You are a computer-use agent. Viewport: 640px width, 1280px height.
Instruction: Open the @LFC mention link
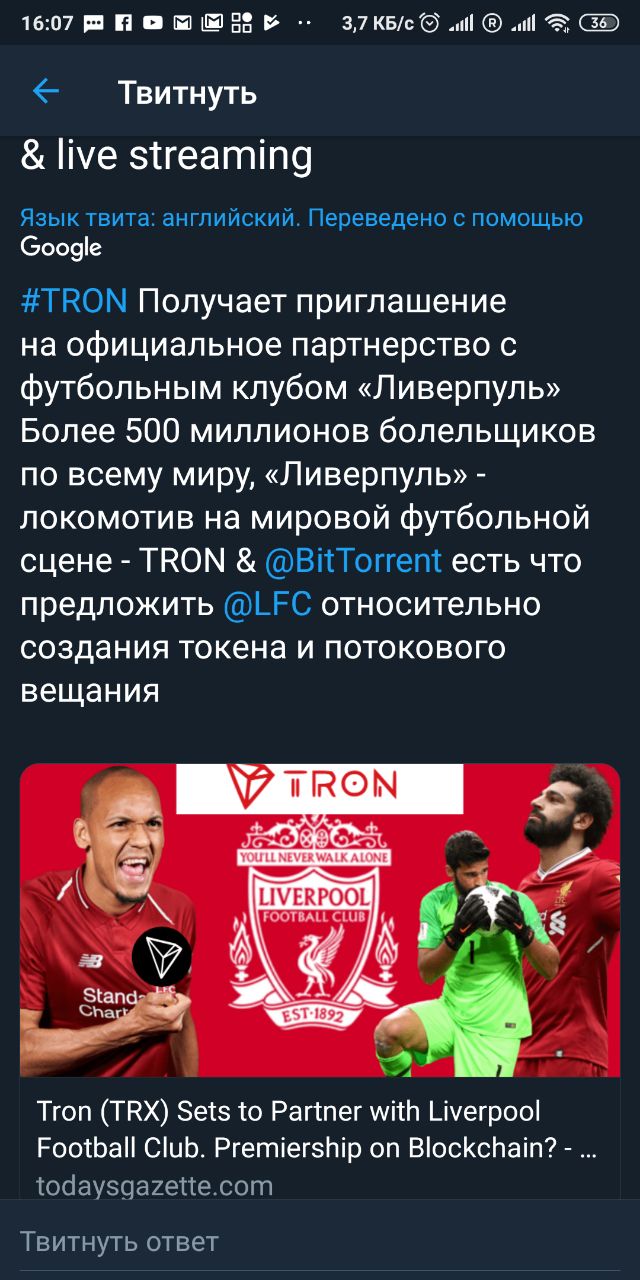(267, 604)
